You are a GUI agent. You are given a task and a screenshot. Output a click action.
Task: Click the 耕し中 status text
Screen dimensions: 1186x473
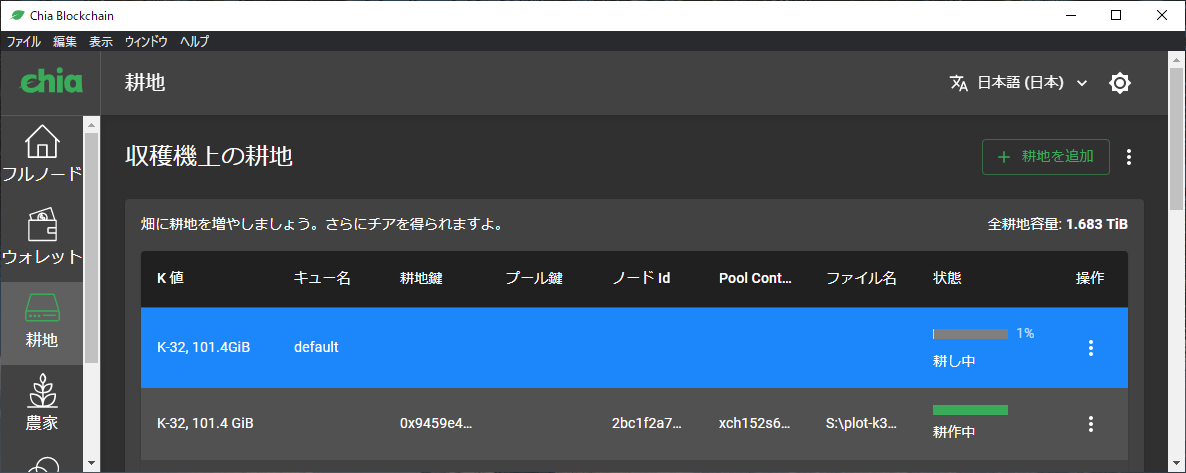point(954,362)
